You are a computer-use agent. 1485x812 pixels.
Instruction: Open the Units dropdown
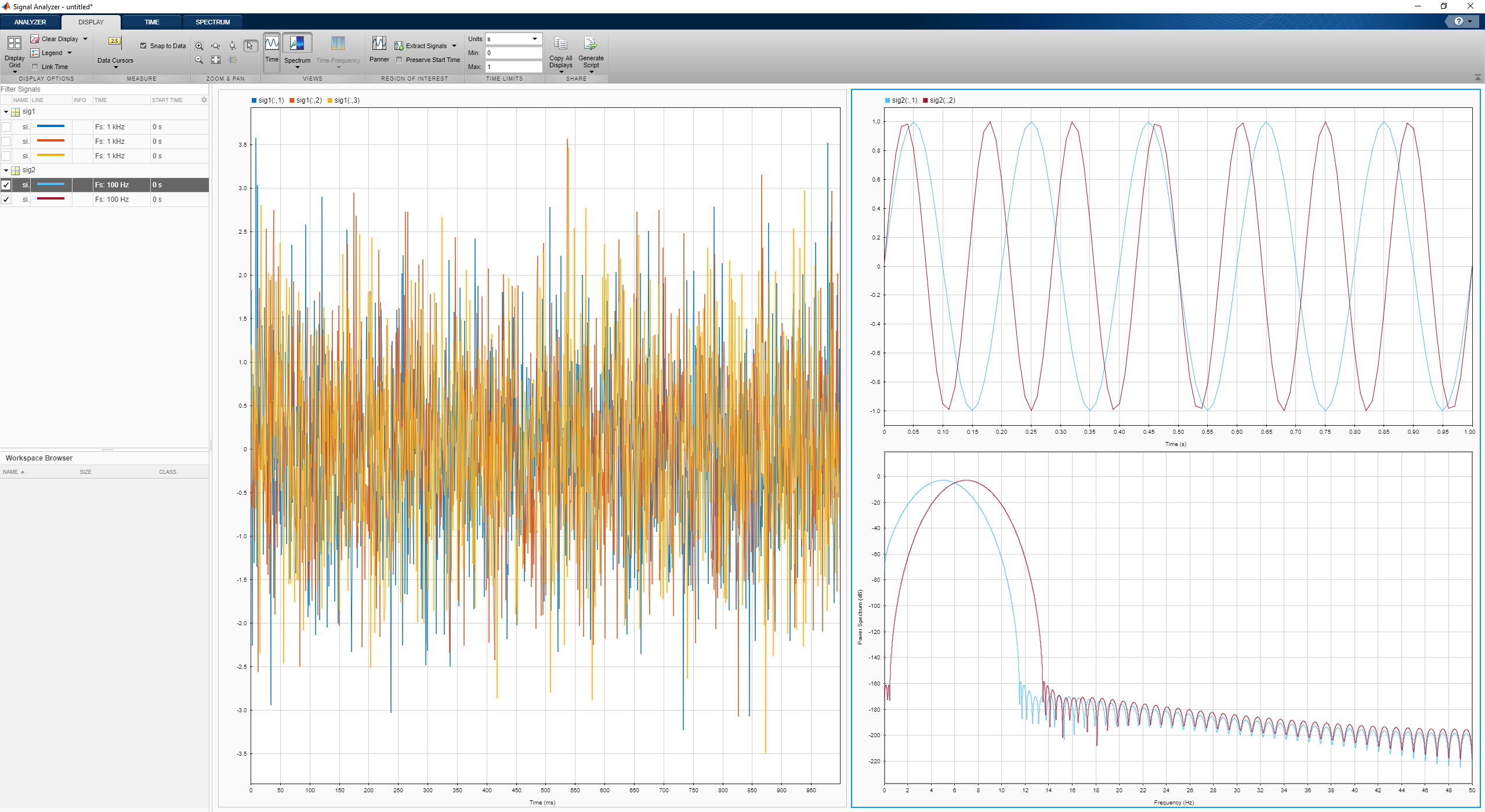[x=534, y=39]
